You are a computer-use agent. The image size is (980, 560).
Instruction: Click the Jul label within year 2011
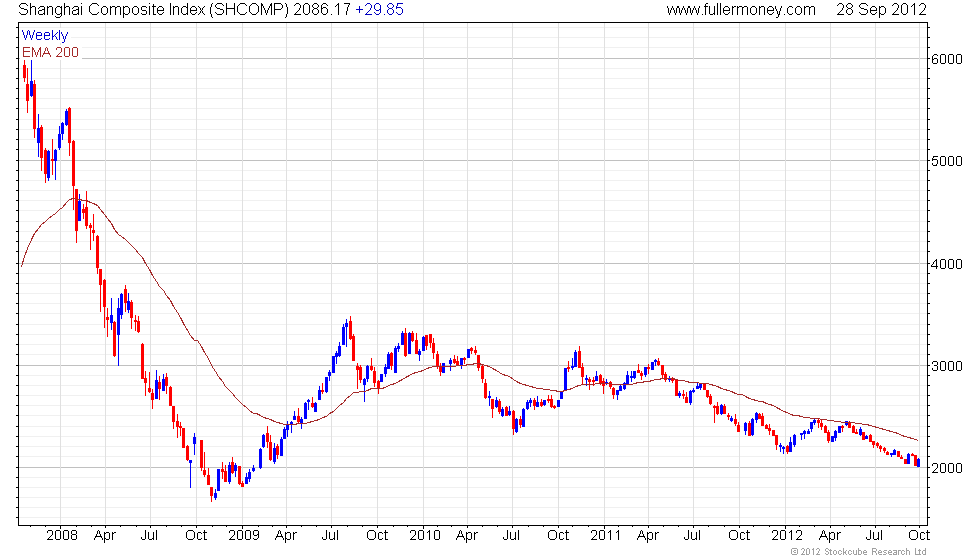[x=692, y=536]
